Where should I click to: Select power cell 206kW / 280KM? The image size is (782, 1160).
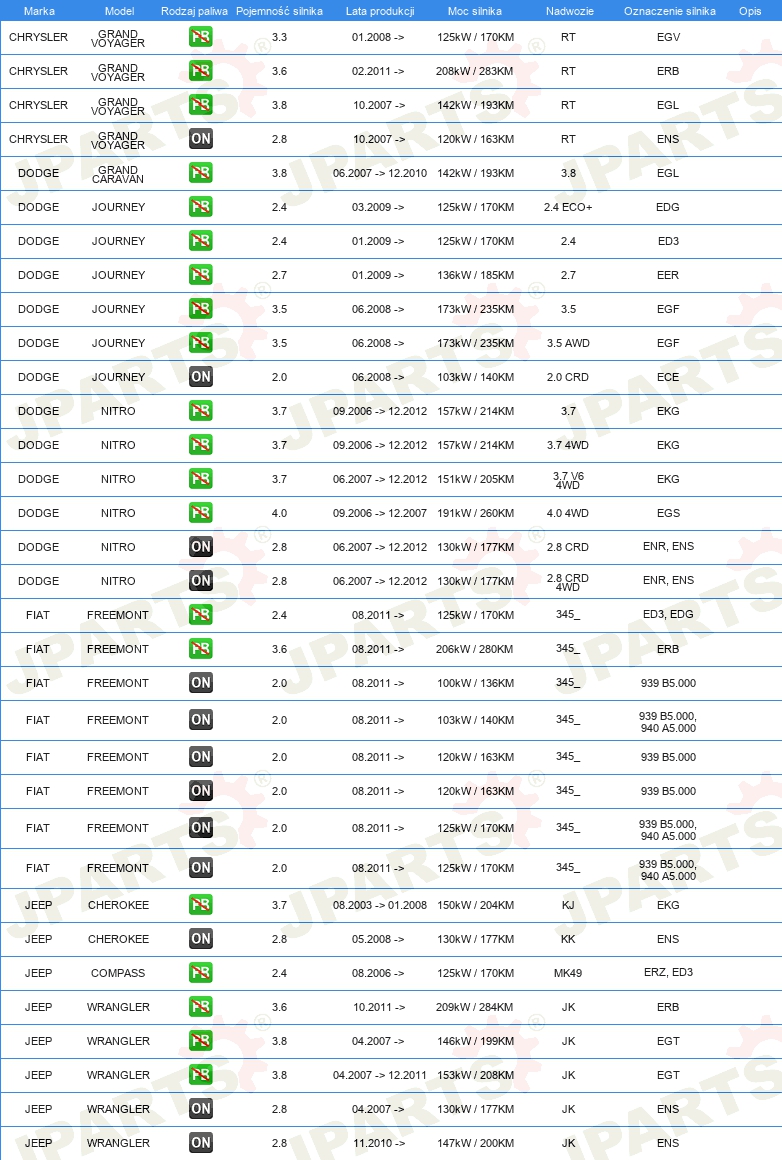[474, 650]
